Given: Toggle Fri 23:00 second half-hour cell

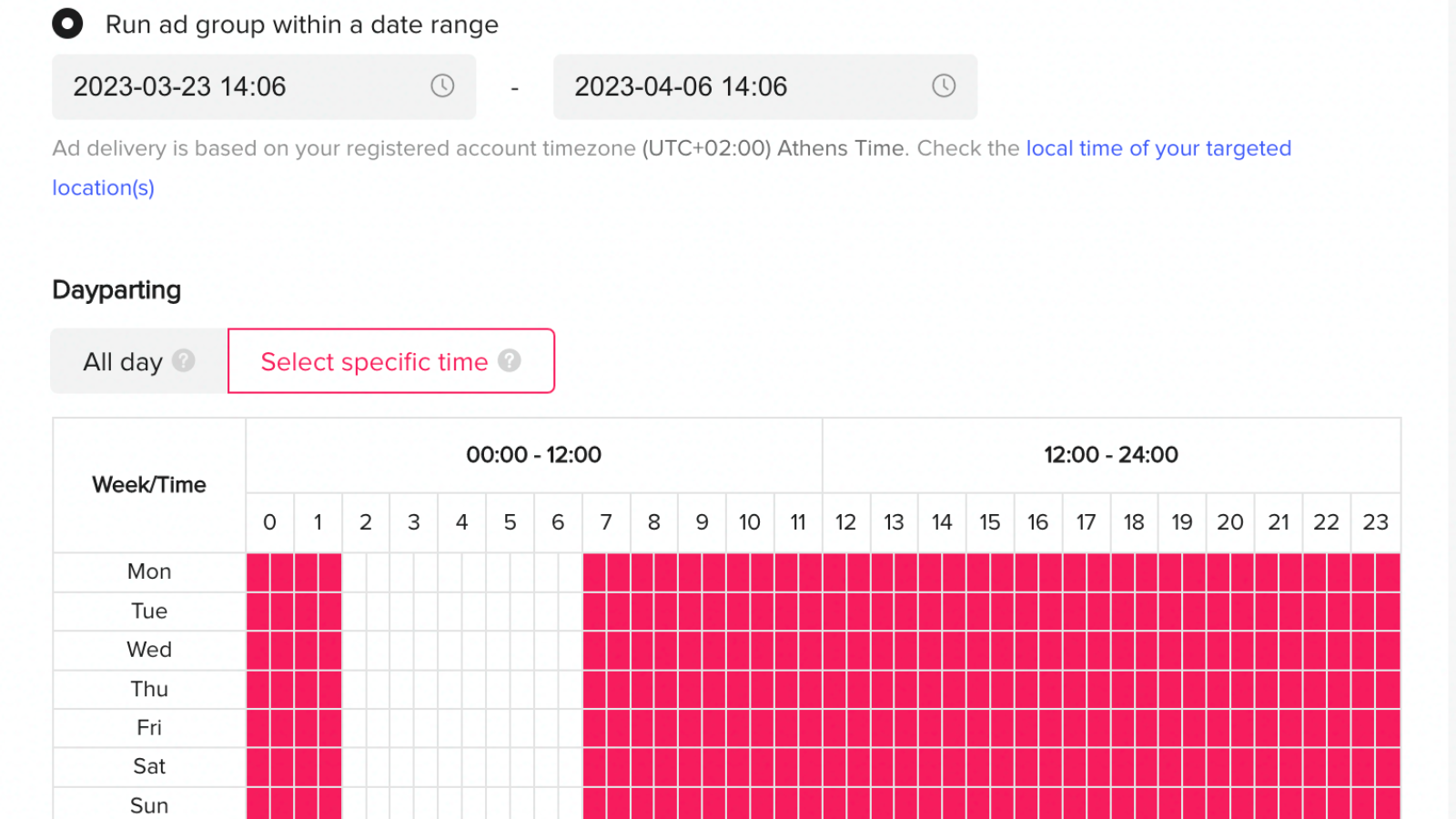Looking at the screenshot, I should pyautogui.click(x=1388, y=729).
